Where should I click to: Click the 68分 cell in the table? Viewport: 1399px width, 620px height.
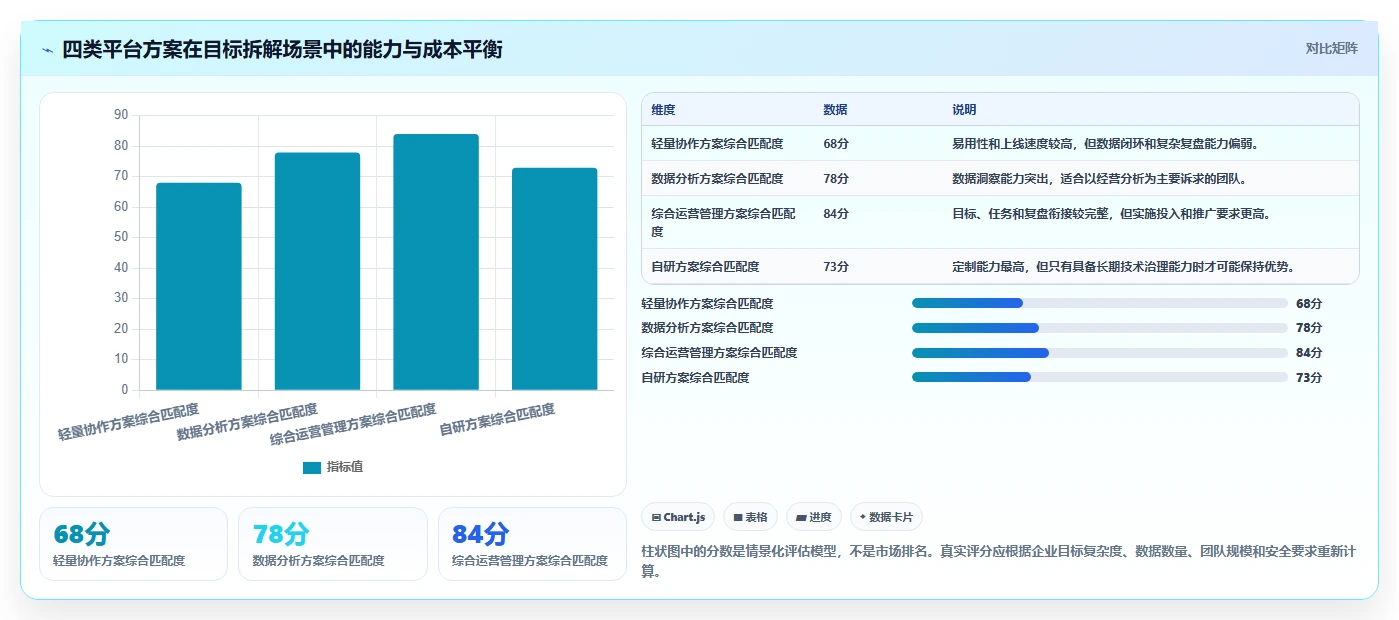(836, 144)
